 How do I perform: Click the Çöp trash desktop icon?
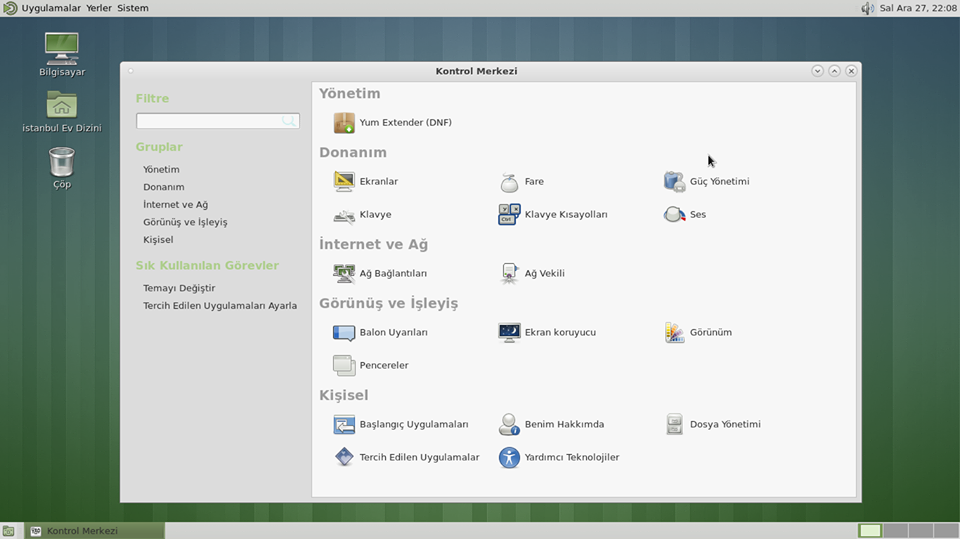[62, 161]
